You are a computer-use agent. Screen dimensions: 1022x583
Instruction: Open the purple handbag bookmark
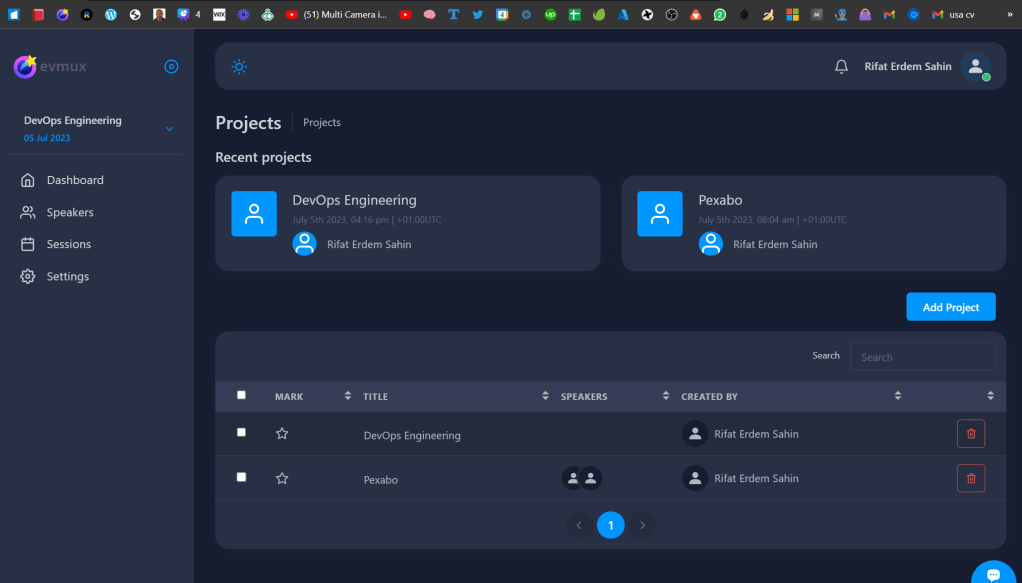[865, 14]
